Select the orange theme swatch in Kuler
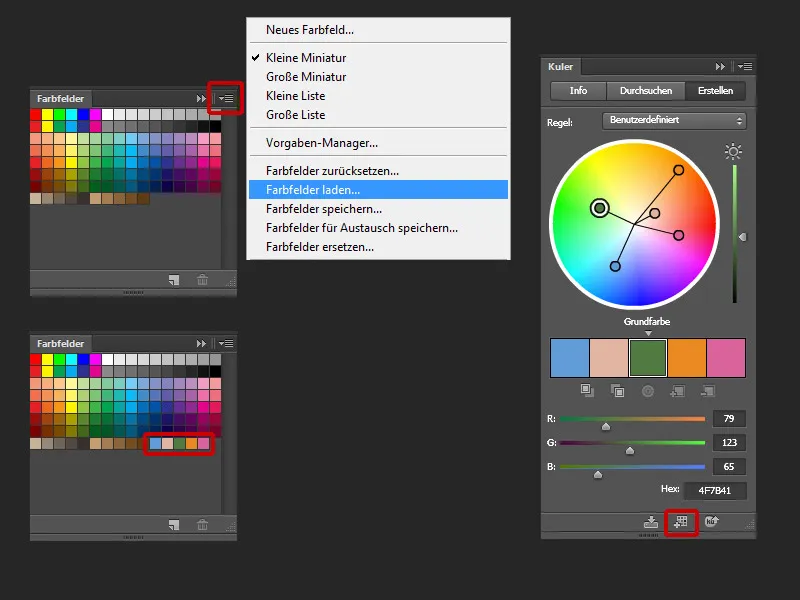The image size is (800, 600). click(687, 358)
